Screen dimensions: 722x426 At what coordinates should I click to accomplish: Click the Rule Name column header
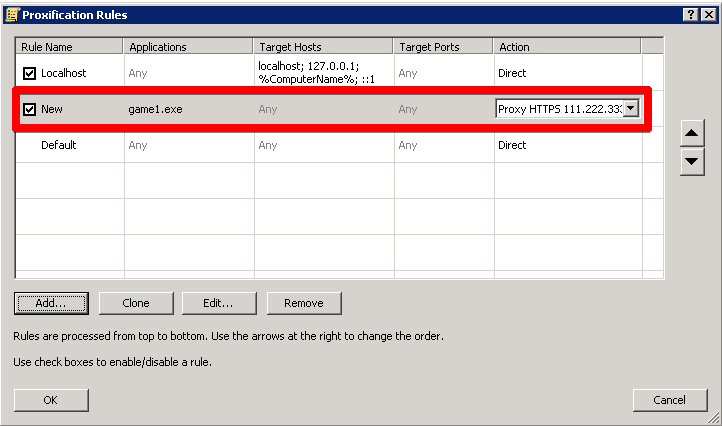[x=69, y=47]
